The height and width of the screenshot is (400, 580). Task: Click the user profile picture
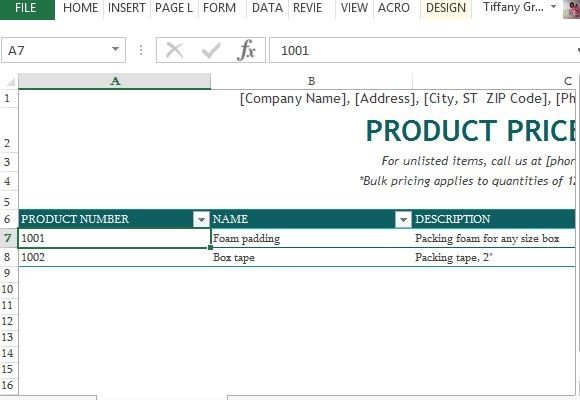(x=571, y=9)
